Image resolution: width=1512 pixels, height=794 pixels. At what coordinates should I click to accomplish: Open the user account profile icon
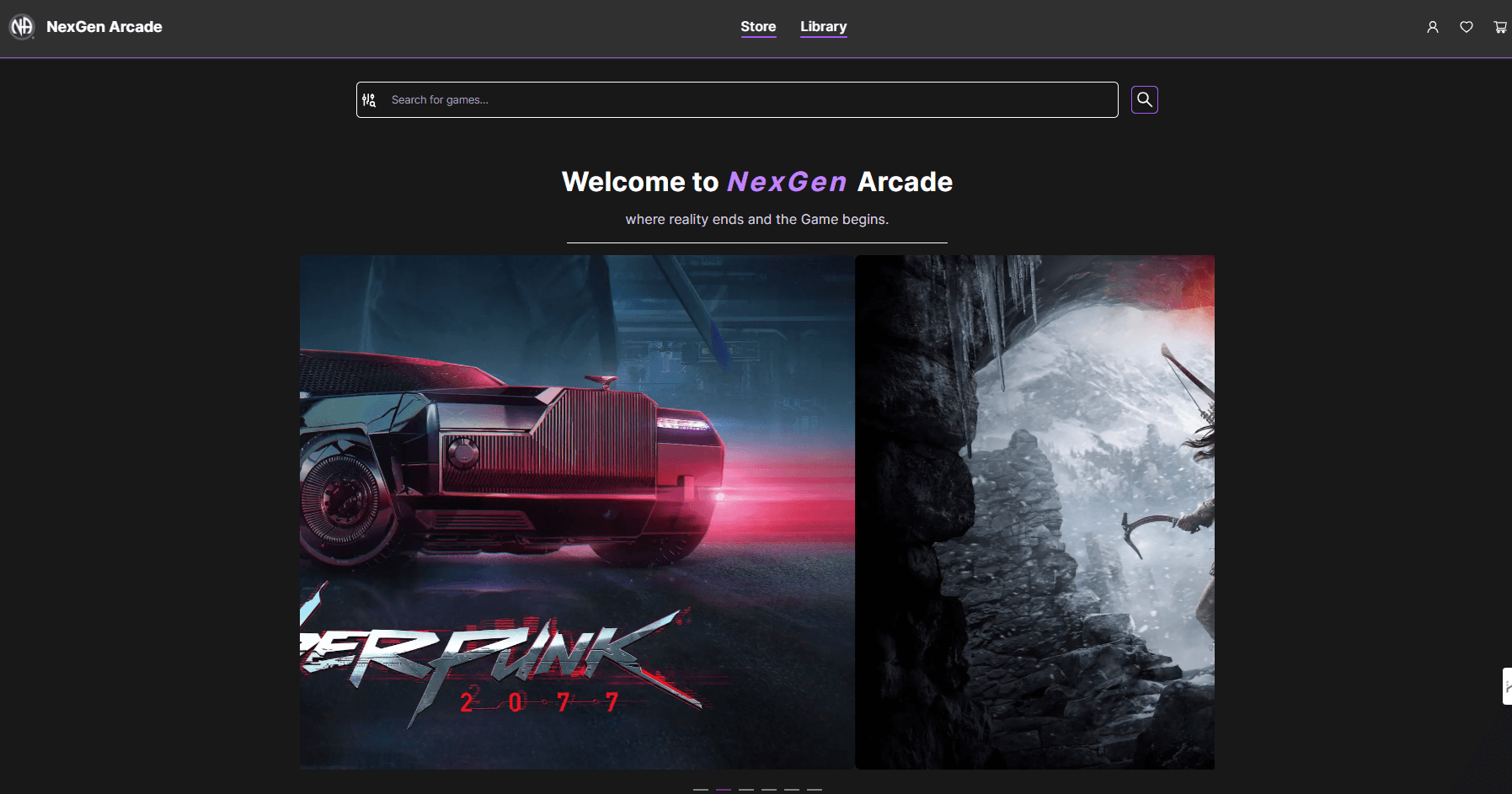pyautogui.click(x=1432, y=27)
